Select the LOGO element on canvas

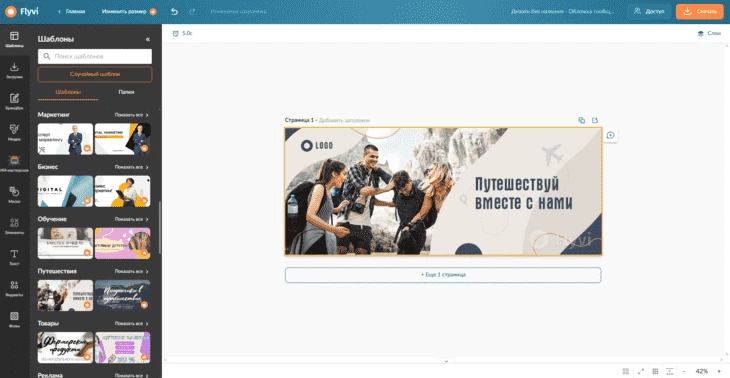317,146
